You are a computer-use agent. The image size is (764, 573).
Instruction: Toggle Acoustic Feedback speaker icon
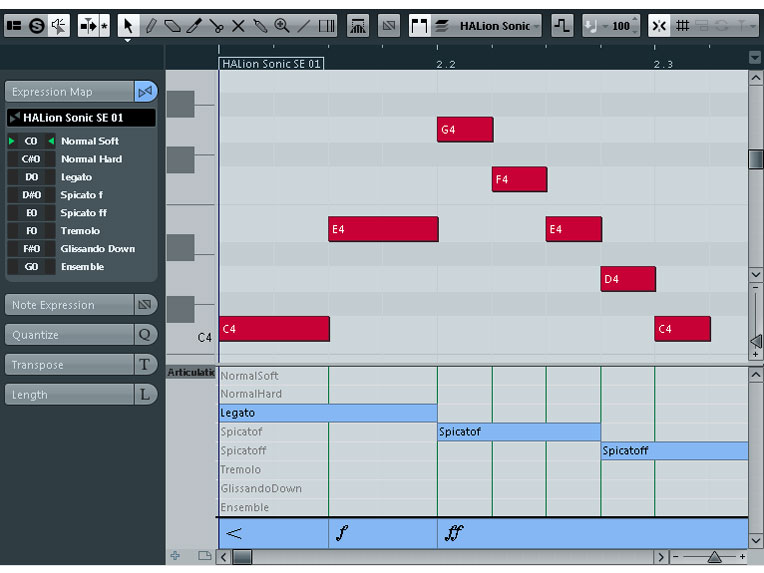(x=59, y=25)
